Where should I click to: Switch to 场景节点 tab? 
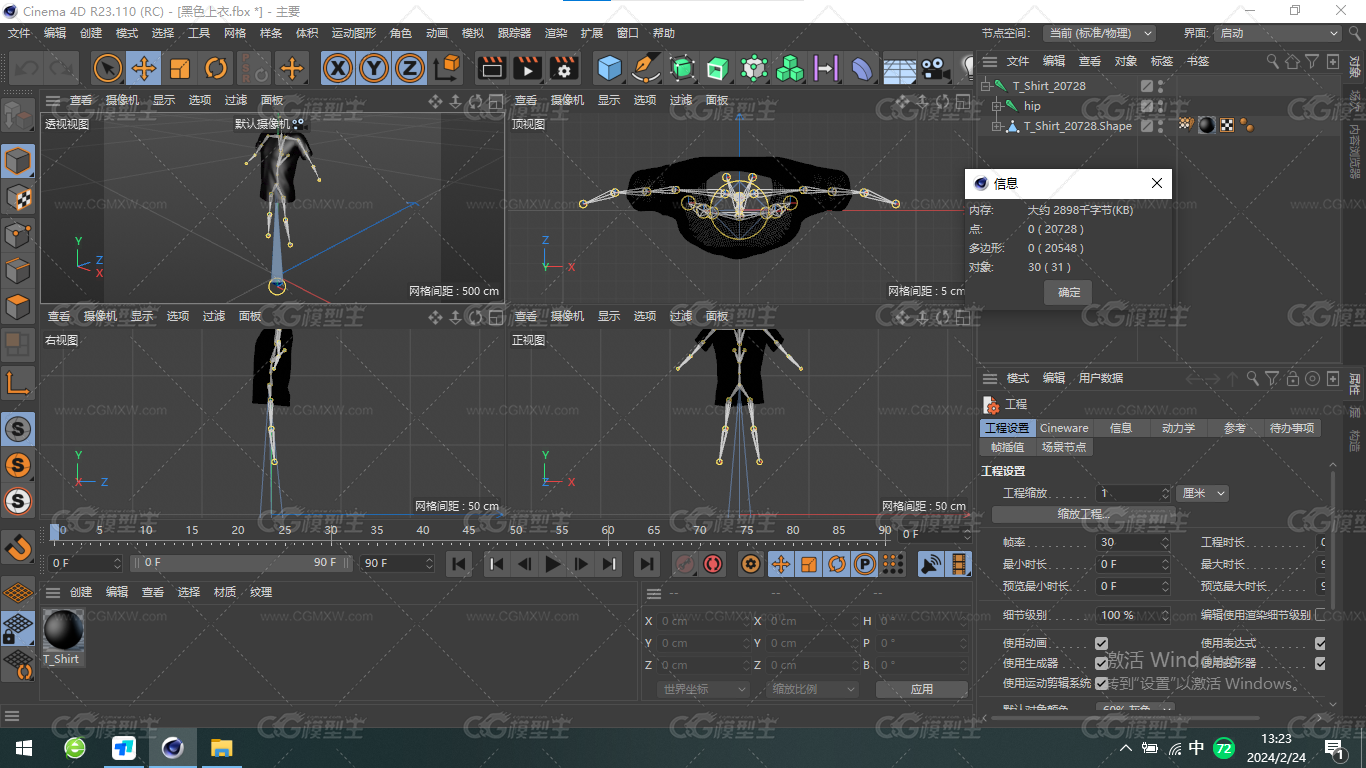click(1064, 447)
